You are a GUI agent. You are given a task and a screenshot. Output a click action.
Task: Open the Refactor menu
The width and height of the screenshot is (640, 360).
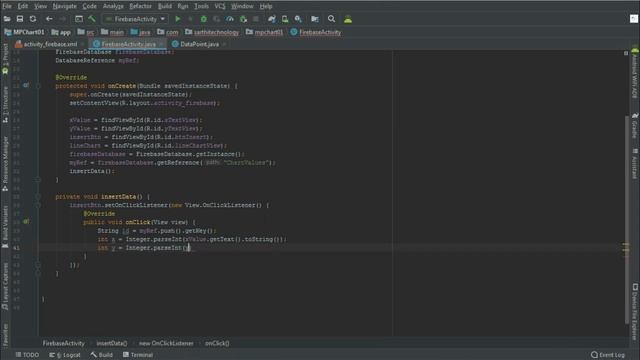(x=140, y=6)
